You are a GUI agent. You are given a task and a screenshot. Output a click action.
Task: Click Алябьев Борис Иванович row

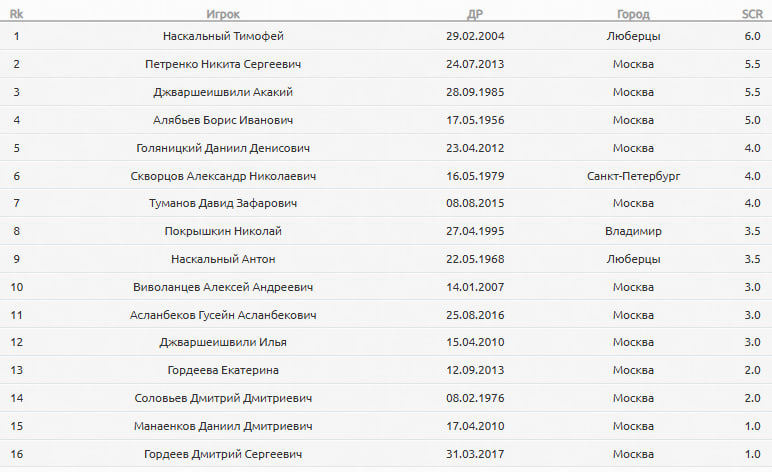coord(386,120)
